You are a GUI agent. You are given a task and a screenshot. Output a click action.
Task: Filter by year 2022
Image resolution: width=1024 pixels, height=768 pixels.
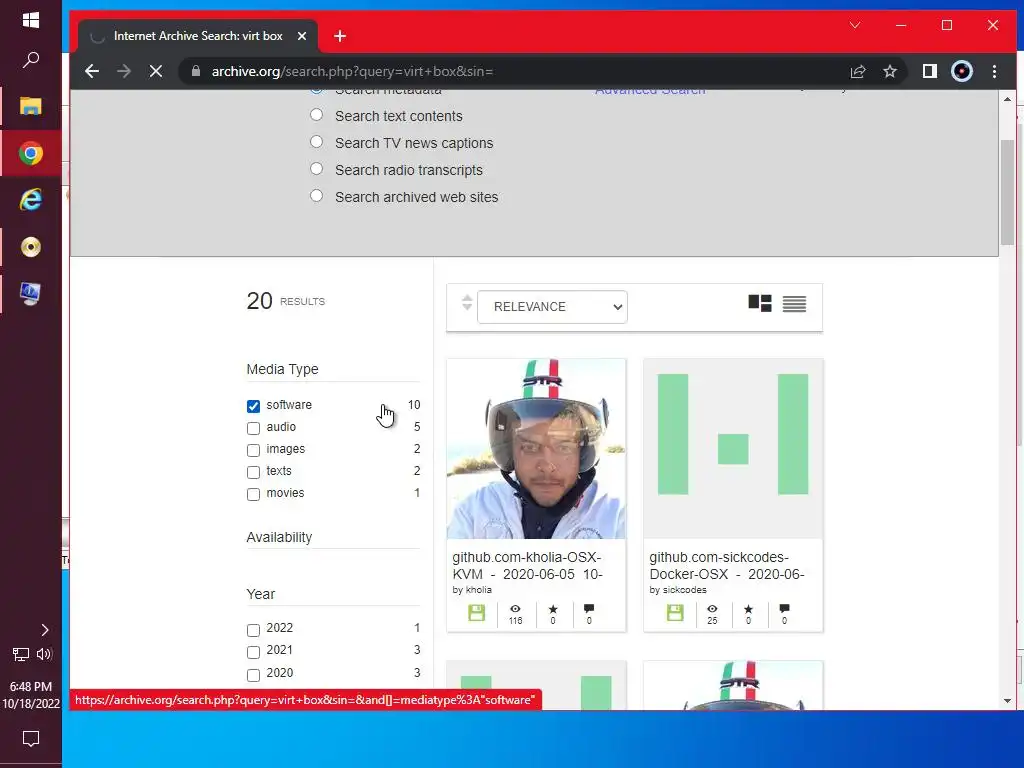253,630
